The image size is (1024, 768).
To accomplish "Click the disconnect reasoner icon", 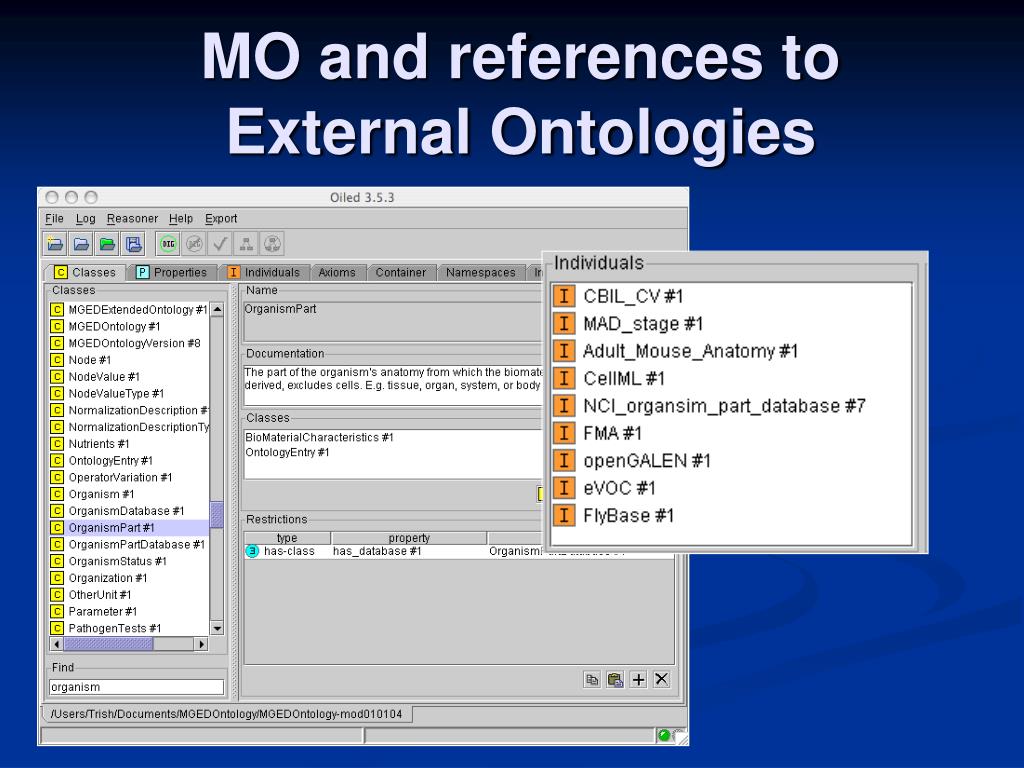I will click(x=195, y=244).
